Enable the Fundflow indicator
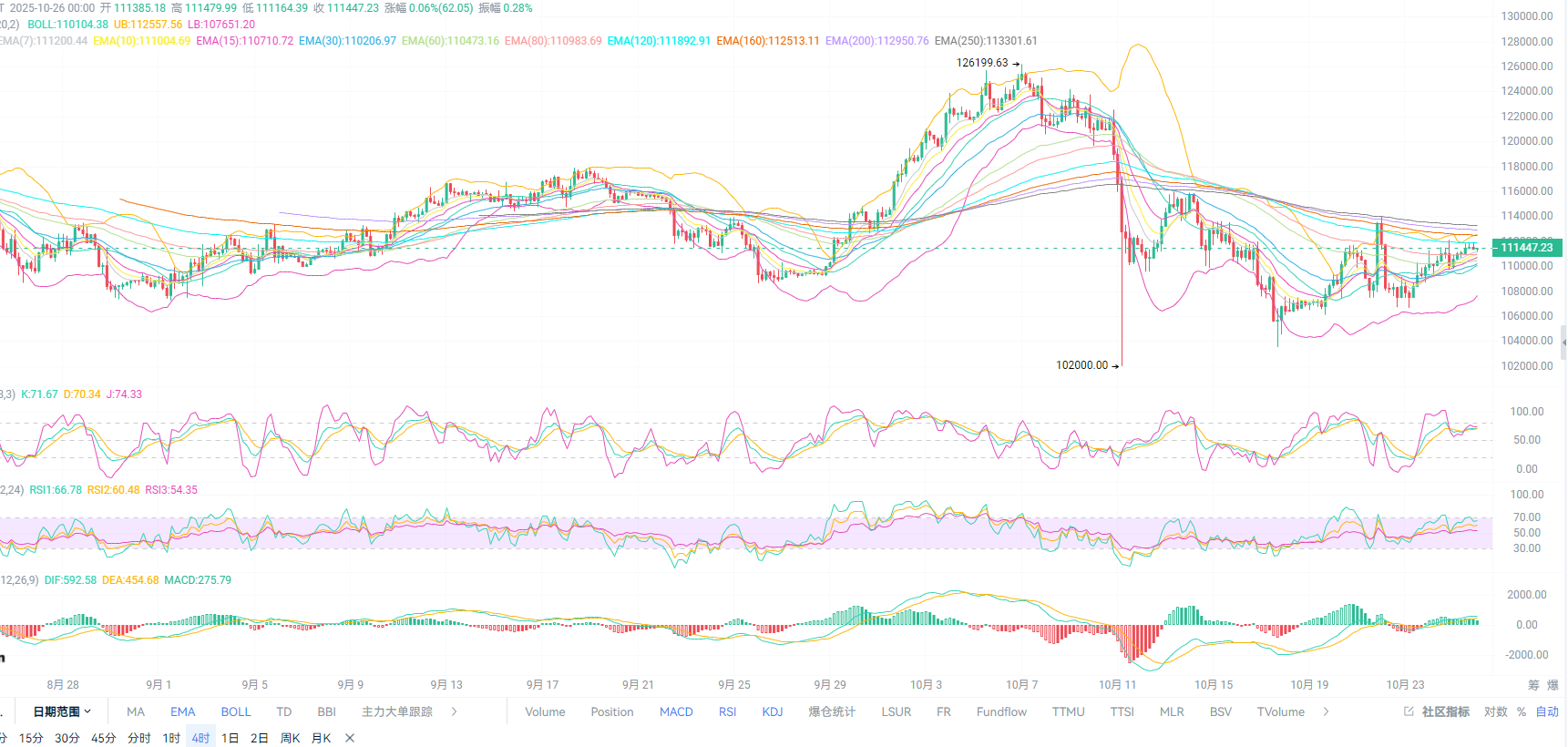The width and height of the screenshot is (1568, 747). (x=1000, y=711)
